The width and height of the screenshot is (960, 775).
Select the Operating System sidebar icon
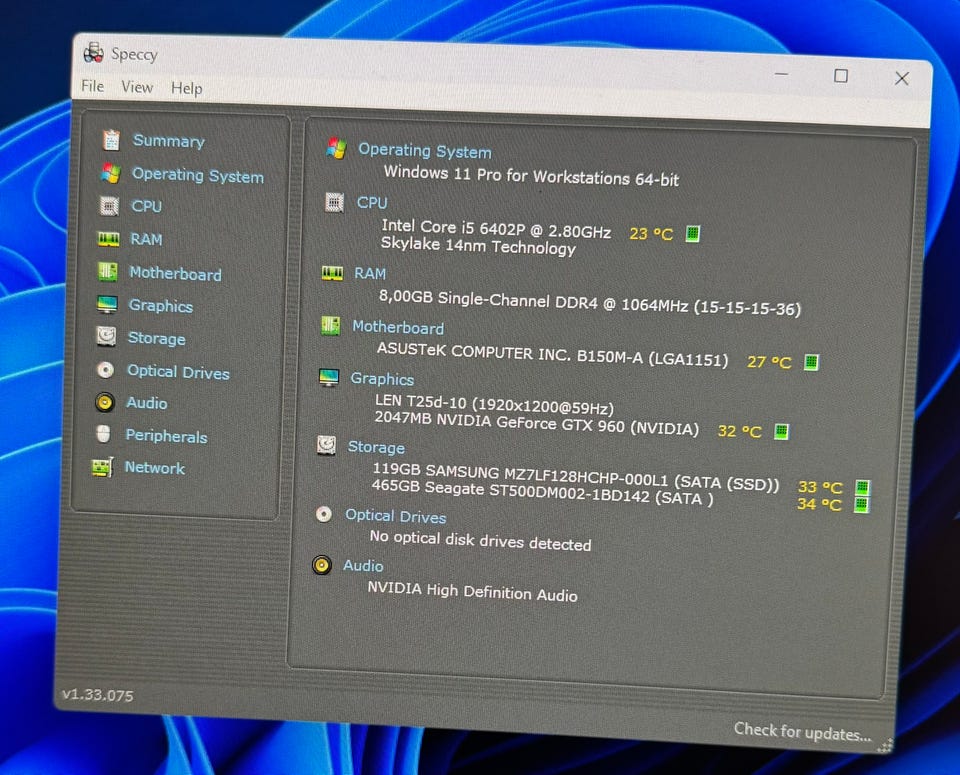(x=111, y=173)
